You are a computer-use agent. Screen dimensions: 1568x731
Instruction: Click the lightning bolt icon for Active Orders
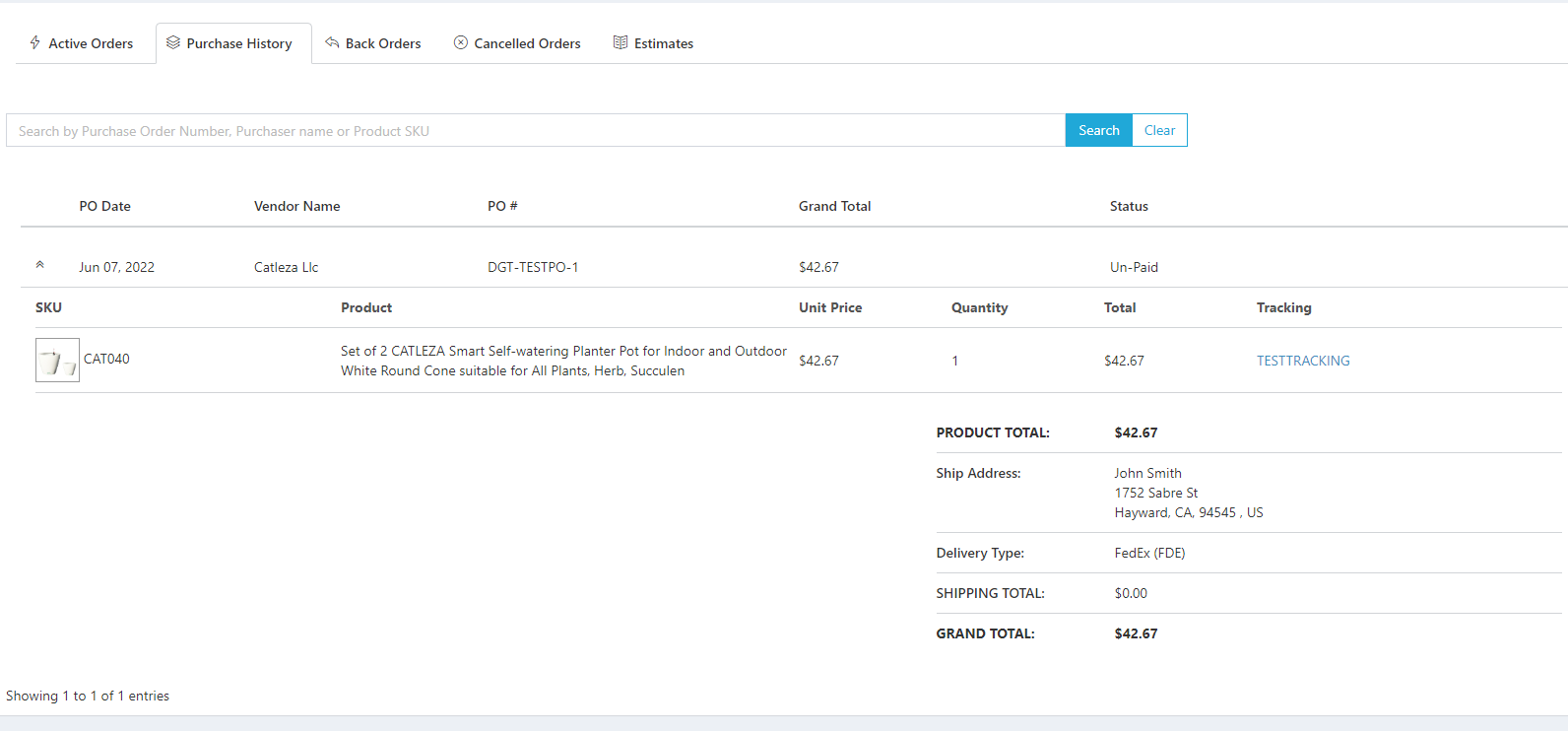coord(35,42)
